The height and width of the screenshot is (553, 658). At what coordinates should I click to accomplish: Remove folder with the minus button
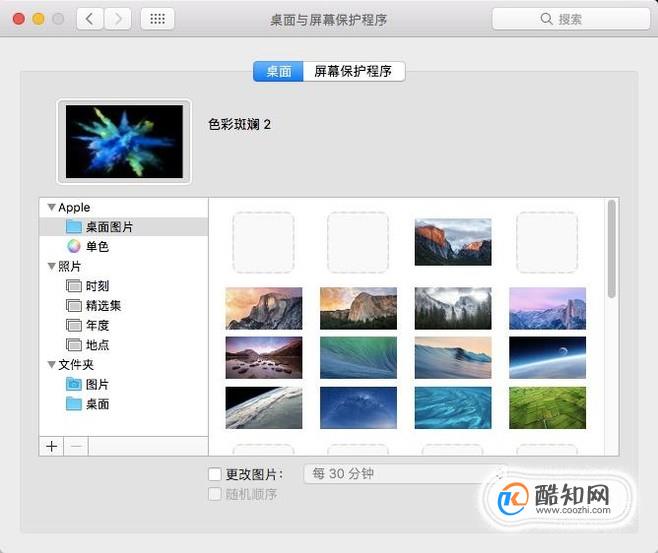tap(76, 446)
